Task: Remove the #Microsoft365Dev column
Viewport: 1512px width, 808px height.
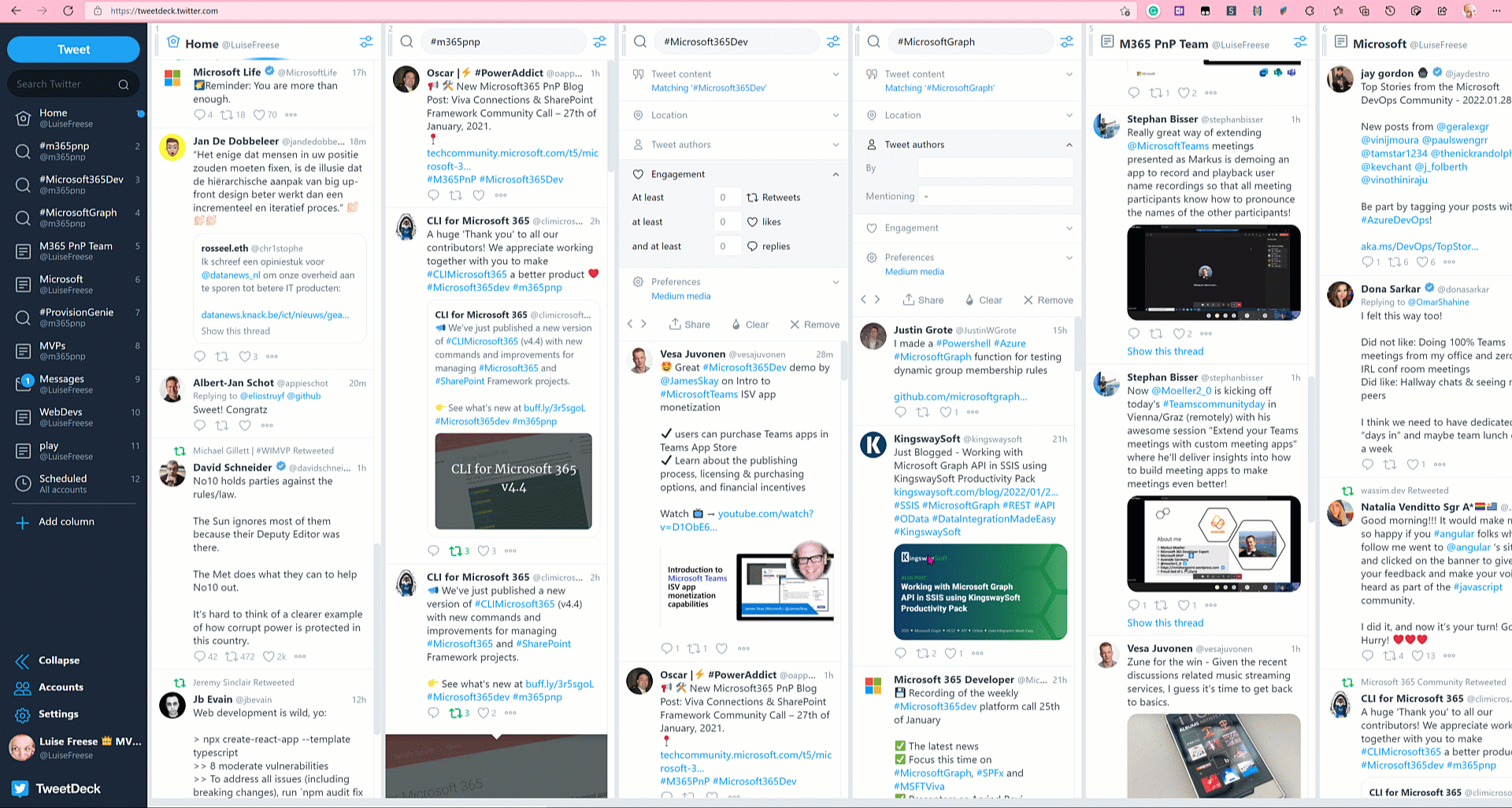Action: [815, 324]
